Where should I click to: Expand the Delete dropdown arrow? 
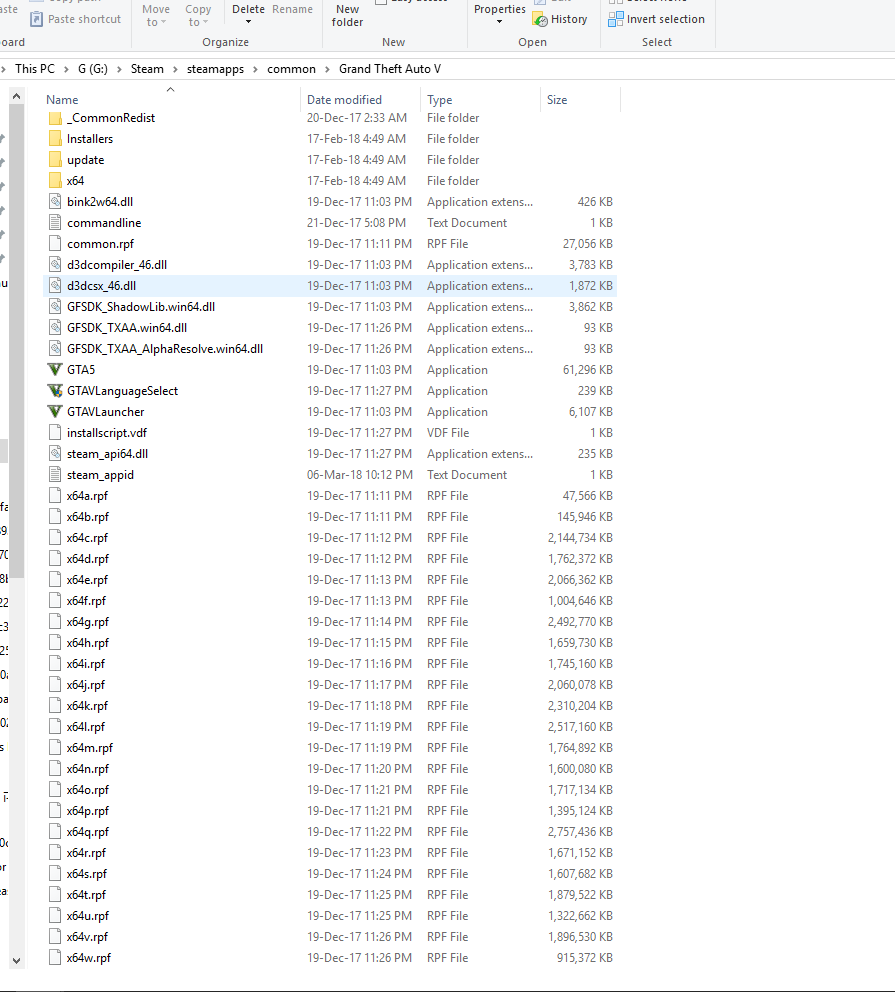[x=249, y=22]
